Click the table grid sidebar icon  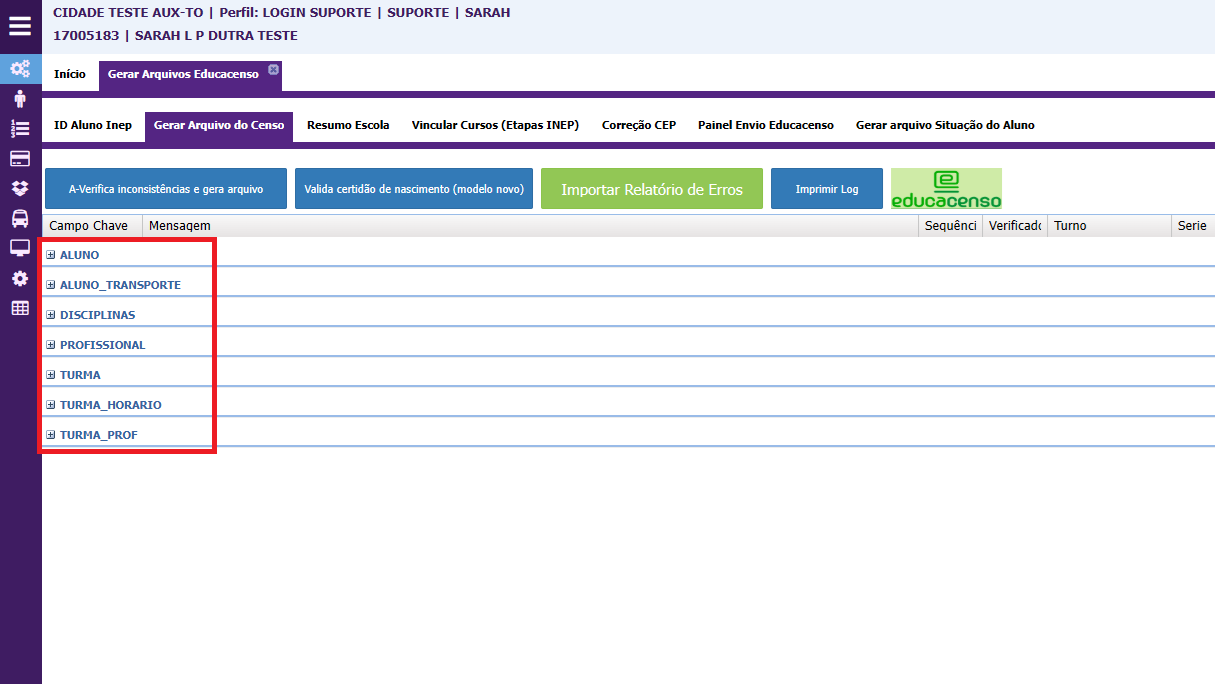tap(20, 308)
